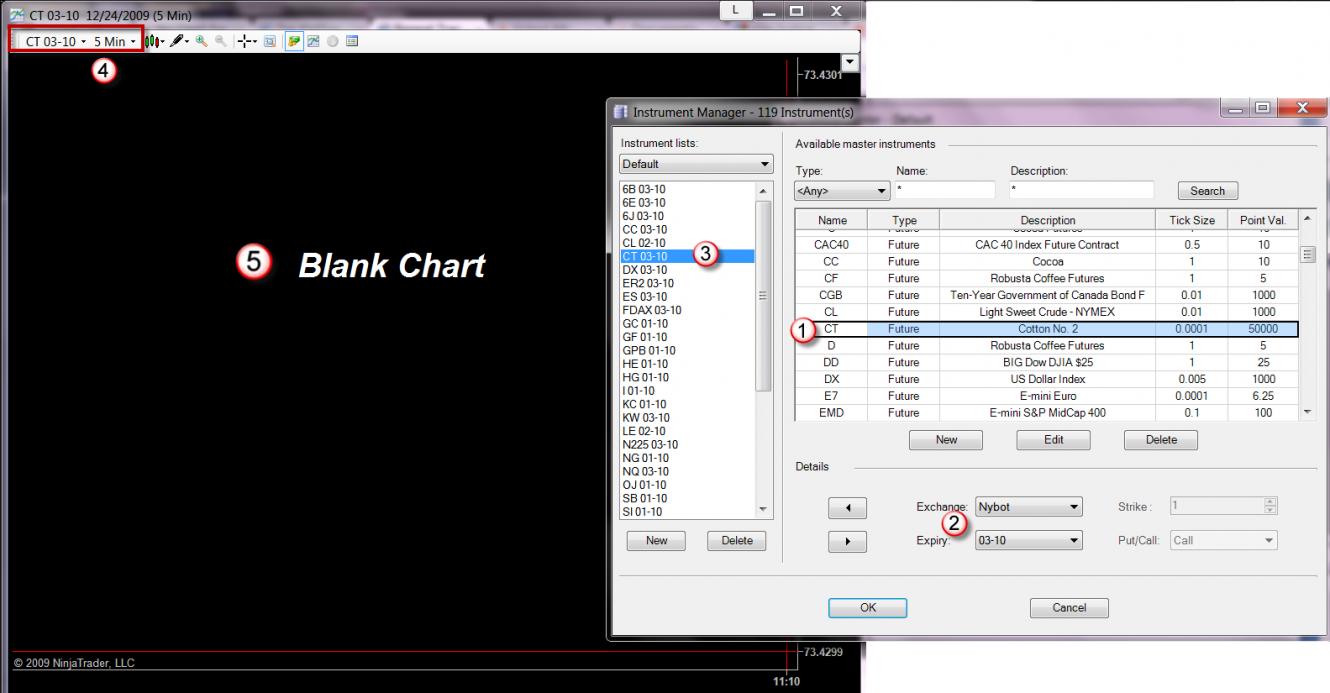
Task: Click New button under instrument list
Action: click(656, 540)
